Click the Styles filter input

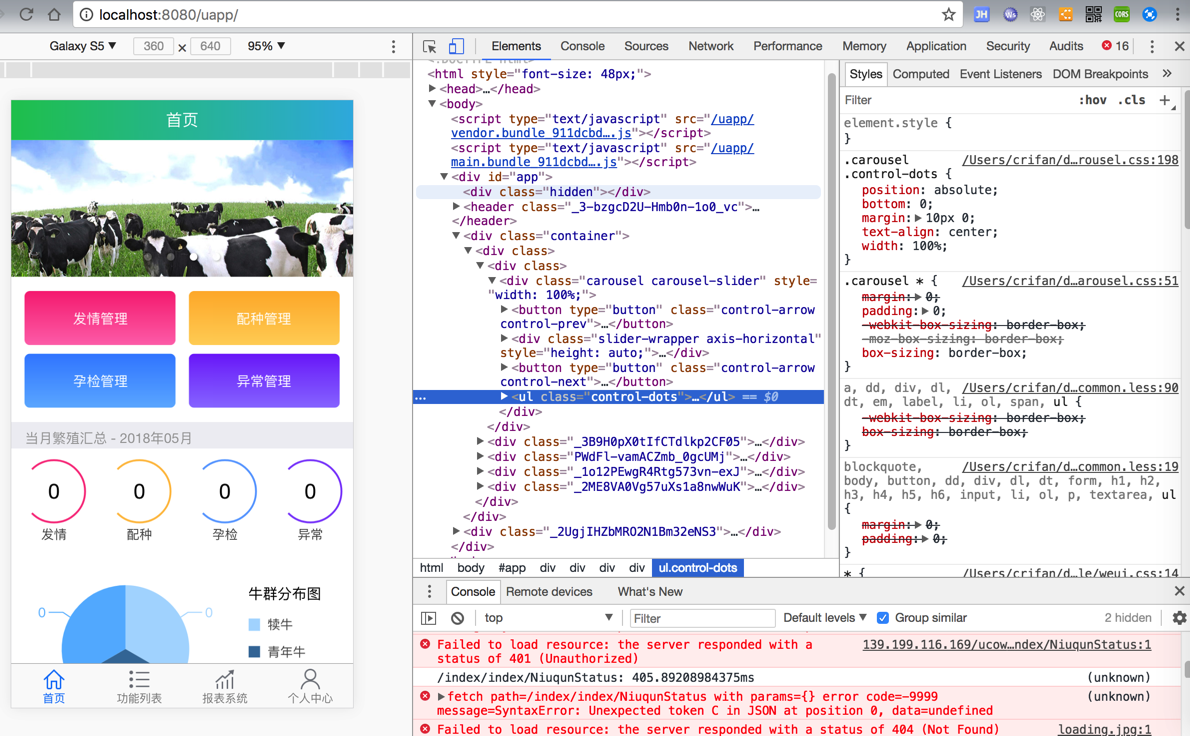[956, 100]
